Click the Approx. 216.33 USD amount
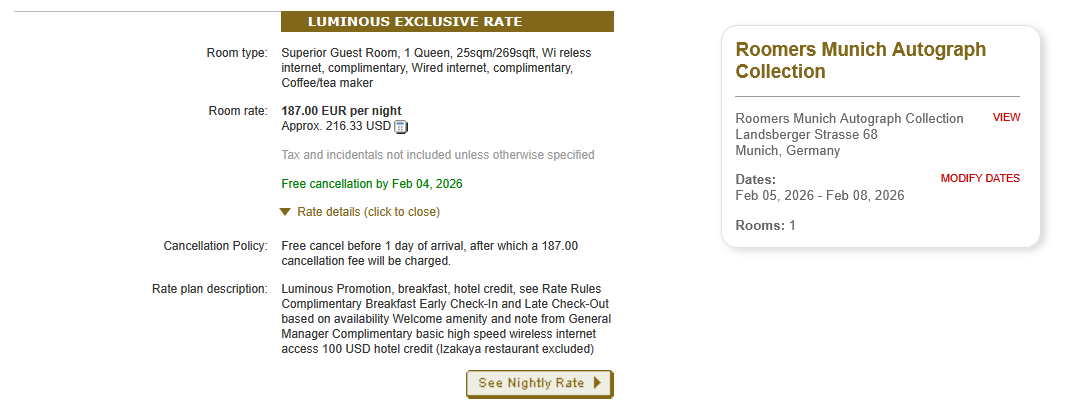 click(x=336, y=126)
